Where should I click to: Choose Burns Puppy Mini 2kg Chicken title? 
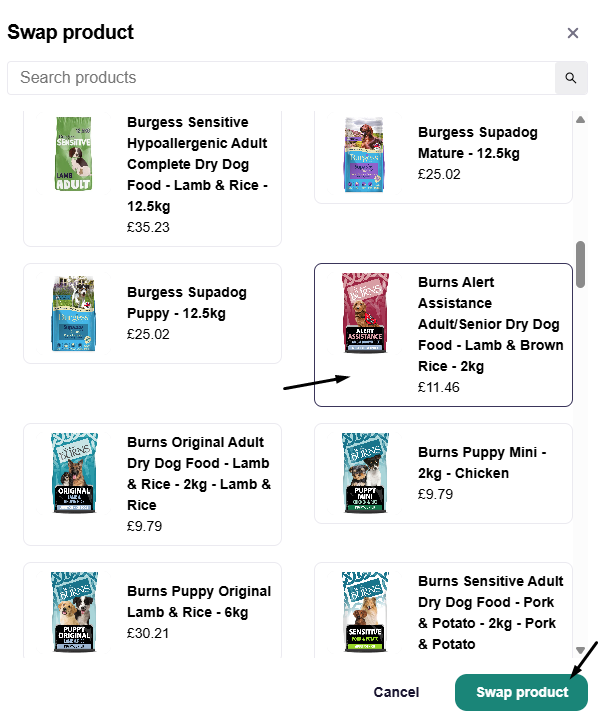(x=482, y=463)
